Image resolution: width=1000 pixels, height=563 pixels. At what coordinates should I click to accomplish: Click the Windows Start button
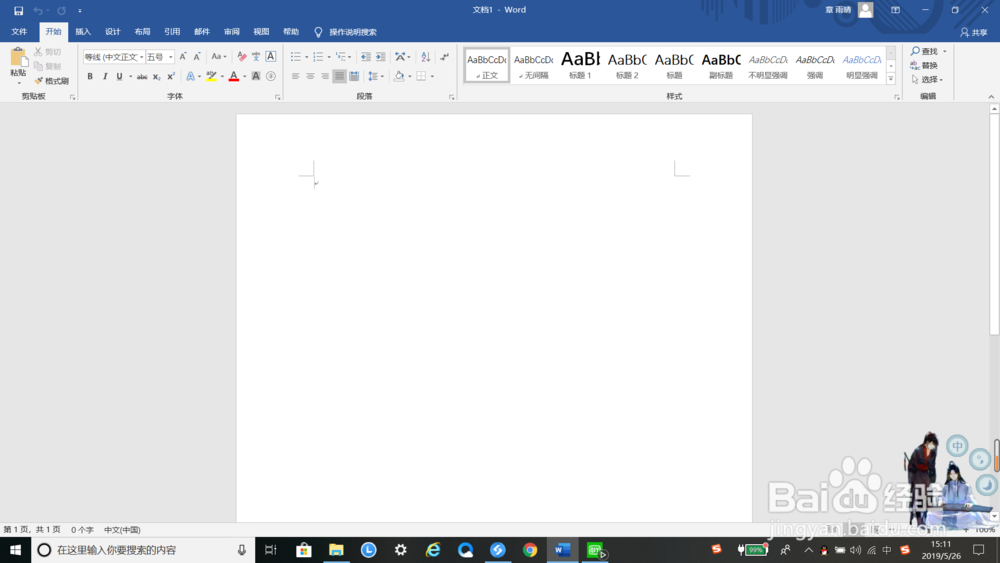15,550
